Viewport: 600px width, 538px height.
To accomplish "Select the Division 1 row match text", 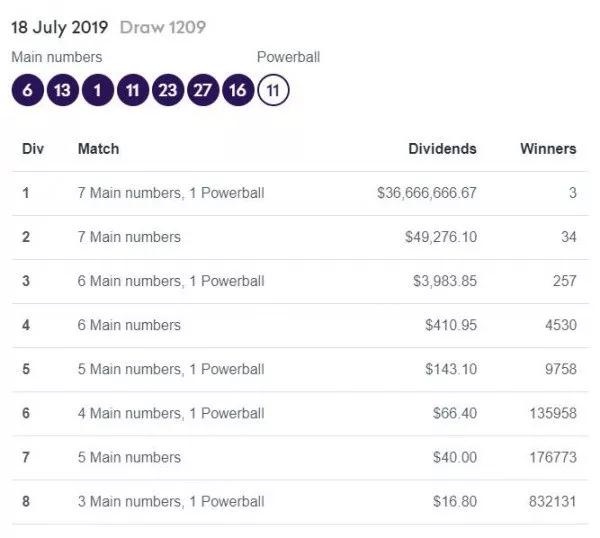I will 170,193.
